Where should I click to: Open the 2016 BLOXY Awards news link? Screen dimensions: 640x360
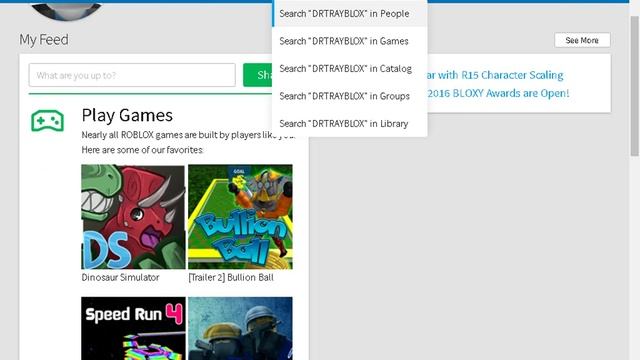(x=498, y=93)
